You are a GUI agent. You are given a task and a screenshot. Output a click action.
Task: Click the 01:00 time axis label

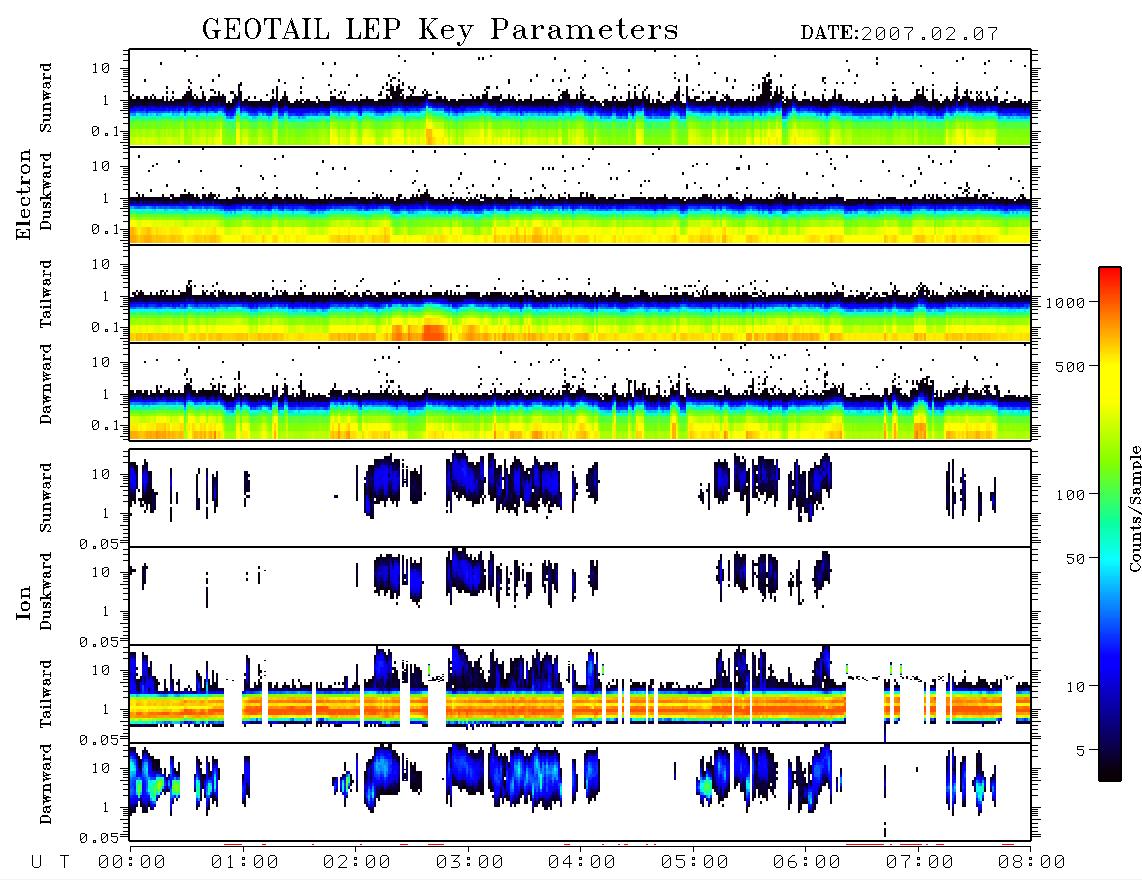pos(245,862)
